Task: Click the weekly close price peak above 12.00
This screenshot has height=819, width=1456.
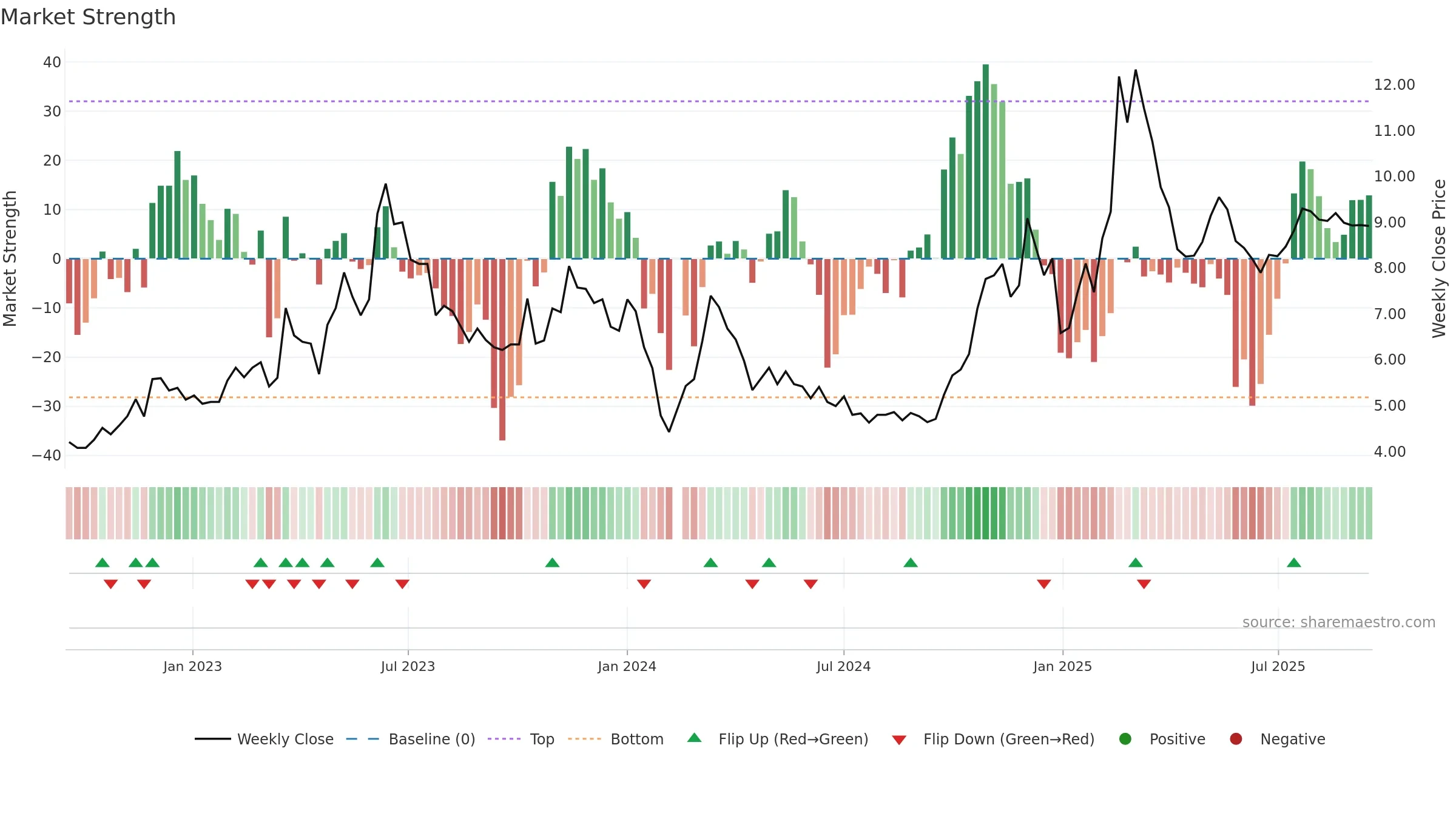Action: click(1136, 70)
